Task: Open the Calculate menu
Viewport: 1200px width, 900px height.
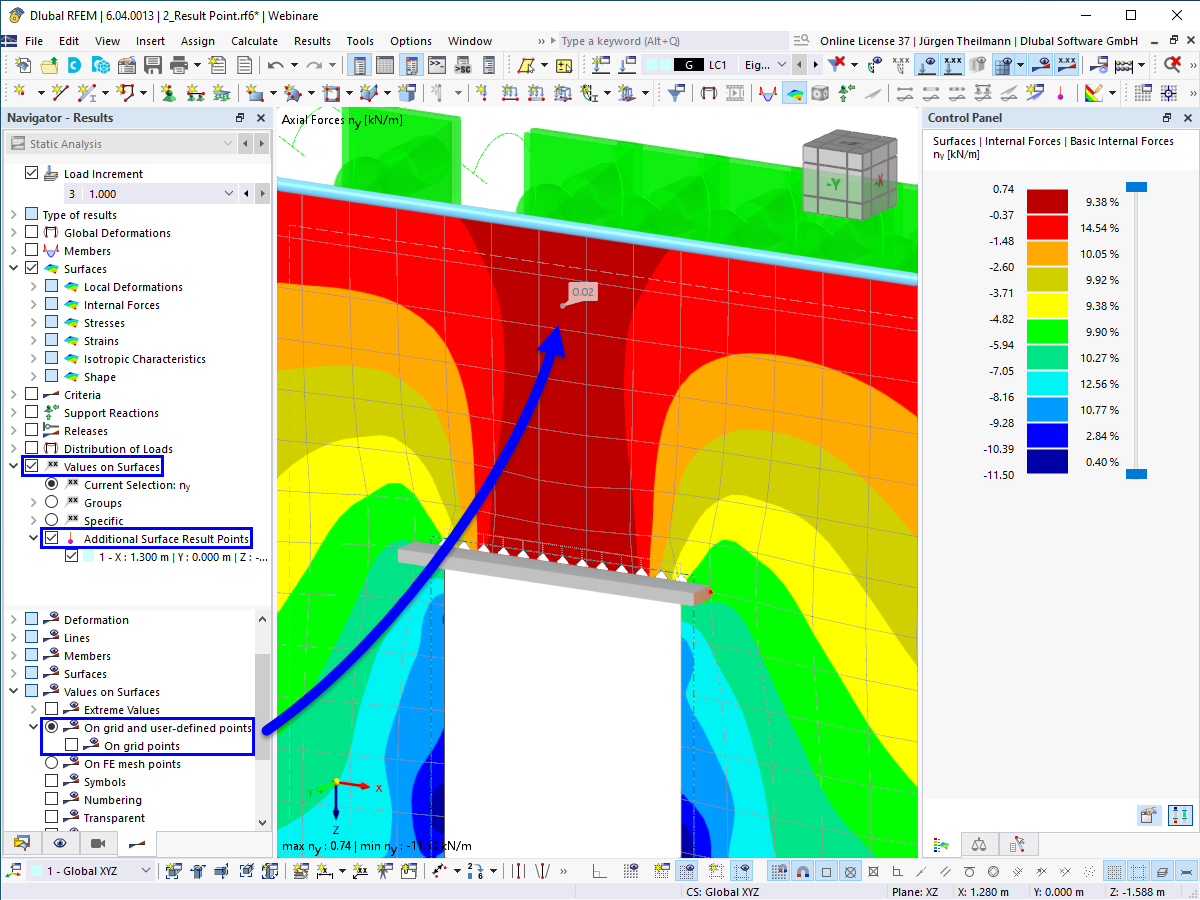Action: 254,41
